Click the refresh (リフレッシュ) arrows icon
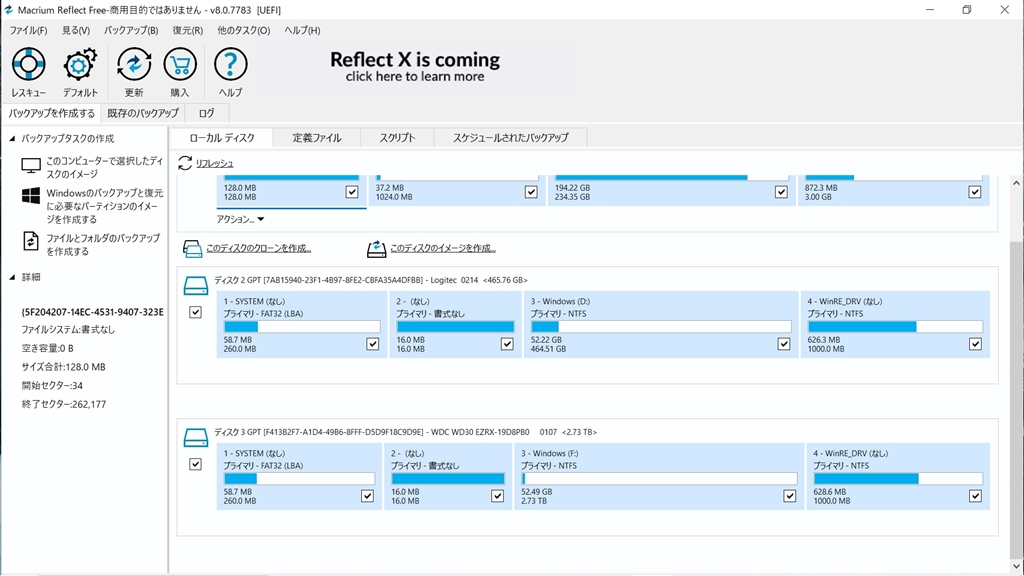This screenshot has width=1024, height=576. [185, 163]
